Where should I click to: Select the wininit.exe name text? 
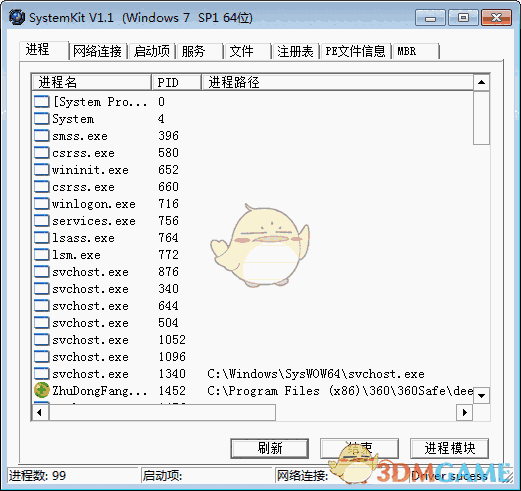pyautogui.click(x=90, y=170)
